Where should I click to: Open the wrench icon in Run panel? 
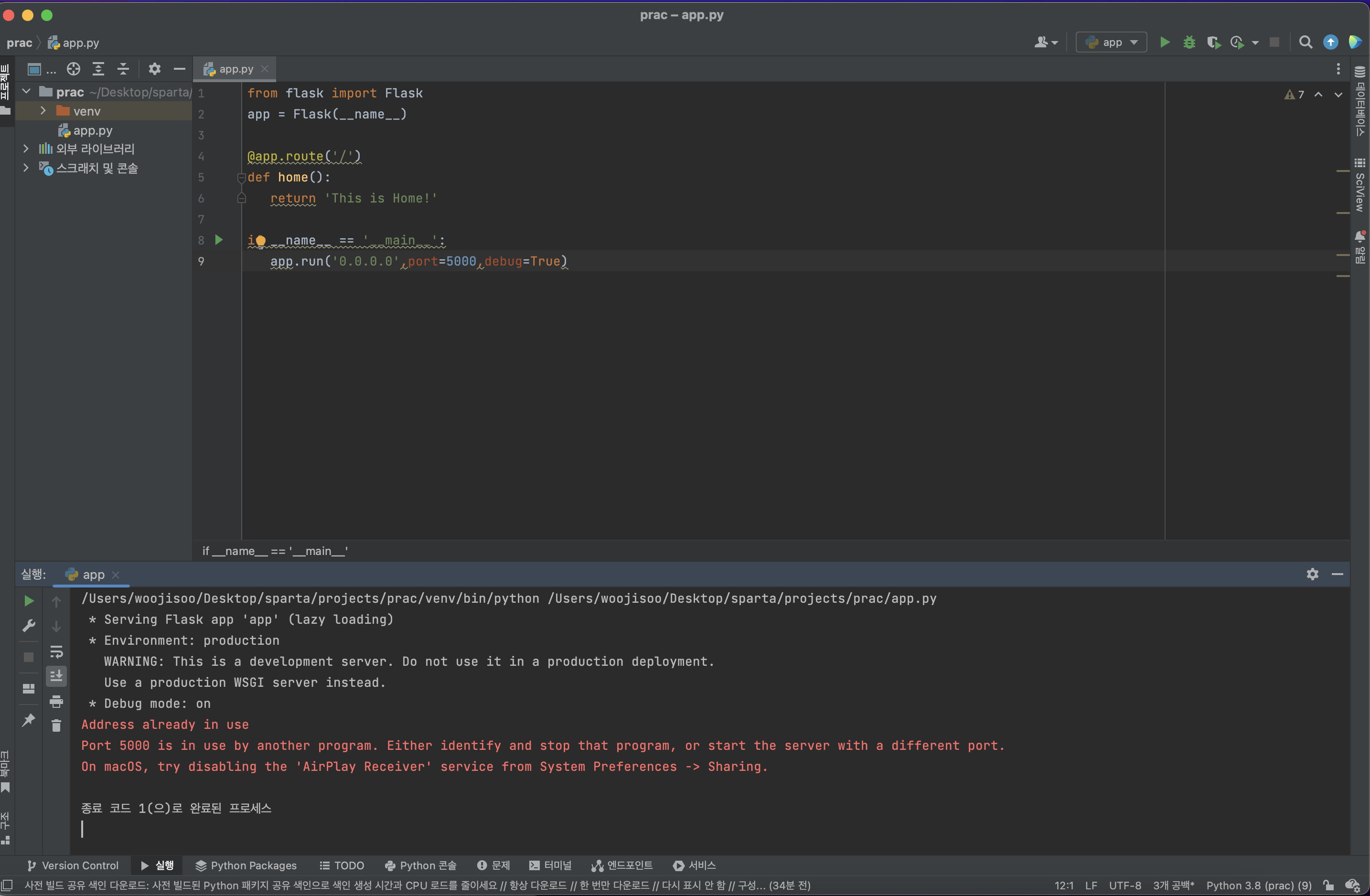[x=29, y=626]
